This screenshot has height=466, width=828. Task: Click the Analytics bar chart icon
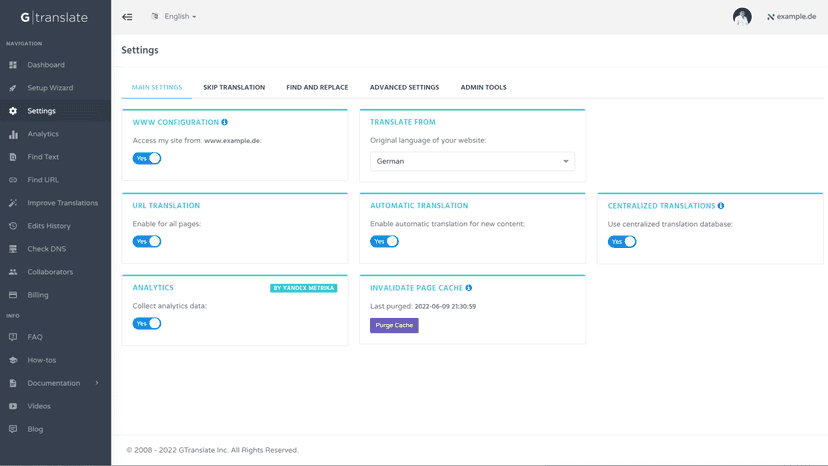[x=13, y=134]
